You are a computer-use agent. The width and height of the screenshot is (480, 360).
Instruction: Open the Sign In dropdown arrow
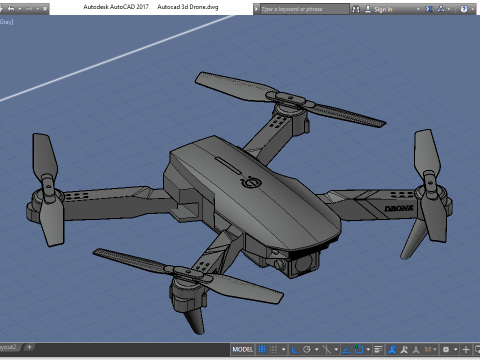click(x=418, y=9)
